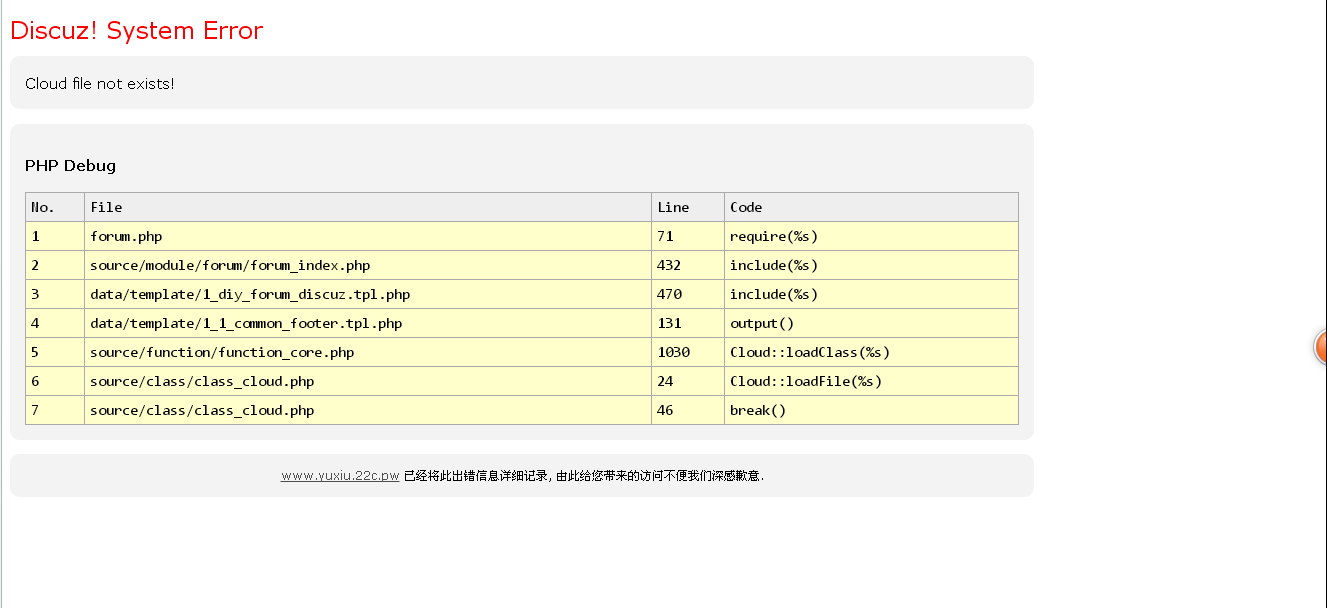Click row number 5 cell

(55, 352)
